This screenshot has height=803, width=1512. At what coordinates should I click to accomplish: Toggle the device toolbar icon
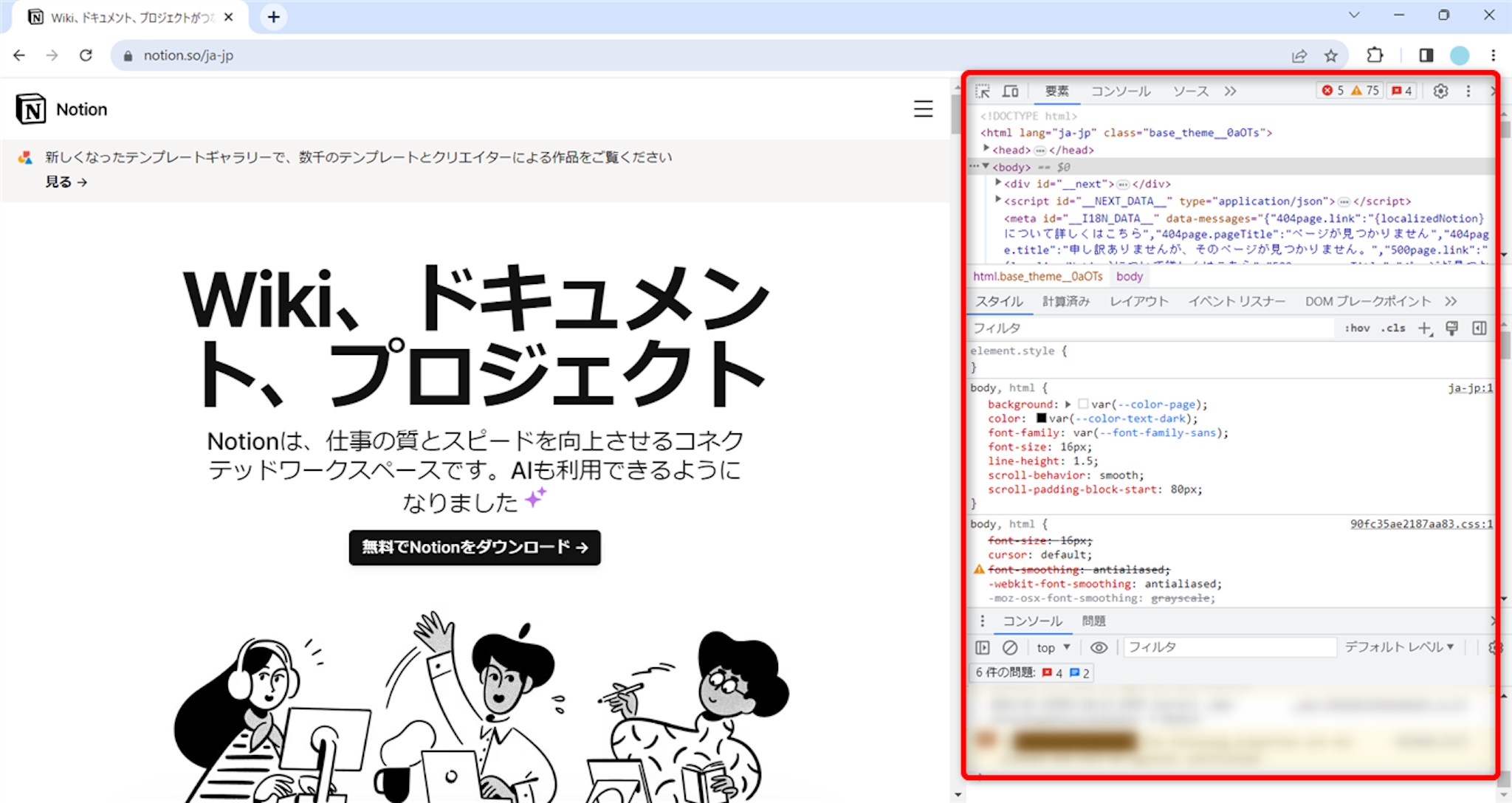(x=1010, y=92)
